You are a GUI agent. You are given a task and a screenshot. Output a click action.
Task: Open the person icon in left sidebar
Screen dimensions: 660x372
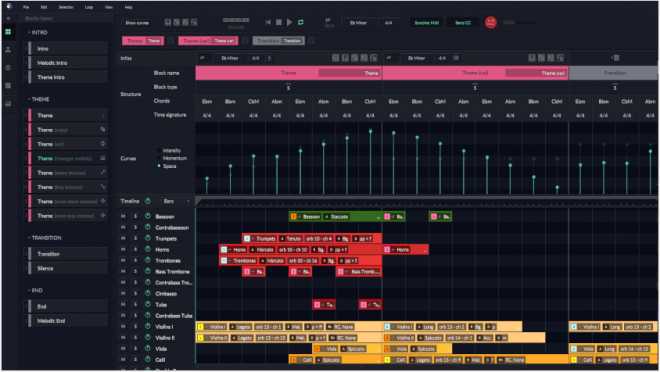click(x=8, y=50)
